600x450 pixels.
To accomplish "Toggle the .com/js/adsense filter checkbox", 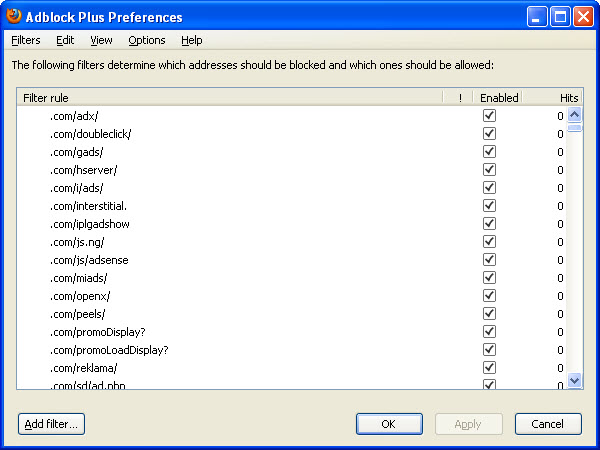I will point(489,259).
